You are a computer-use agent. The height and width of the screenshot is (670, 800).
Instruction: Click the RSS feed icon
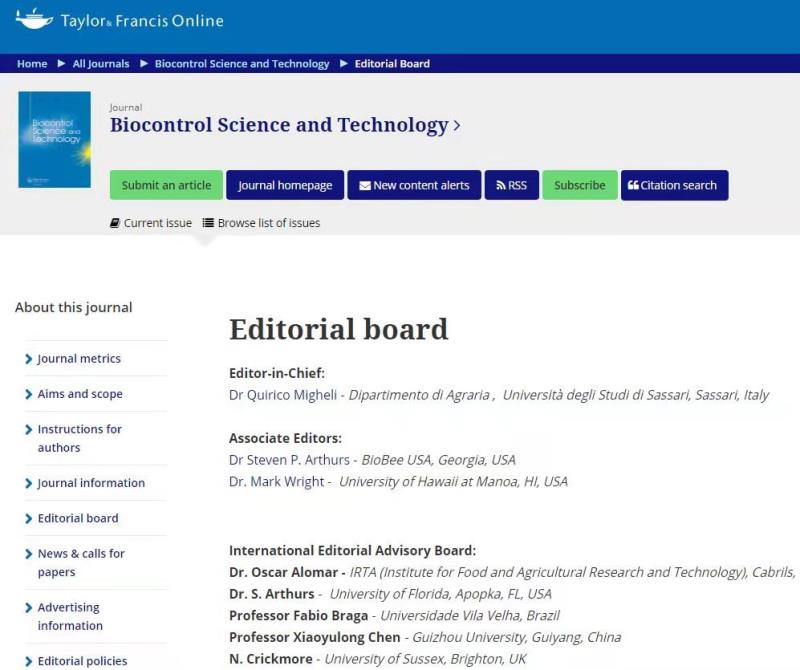[x=501, y=185]
